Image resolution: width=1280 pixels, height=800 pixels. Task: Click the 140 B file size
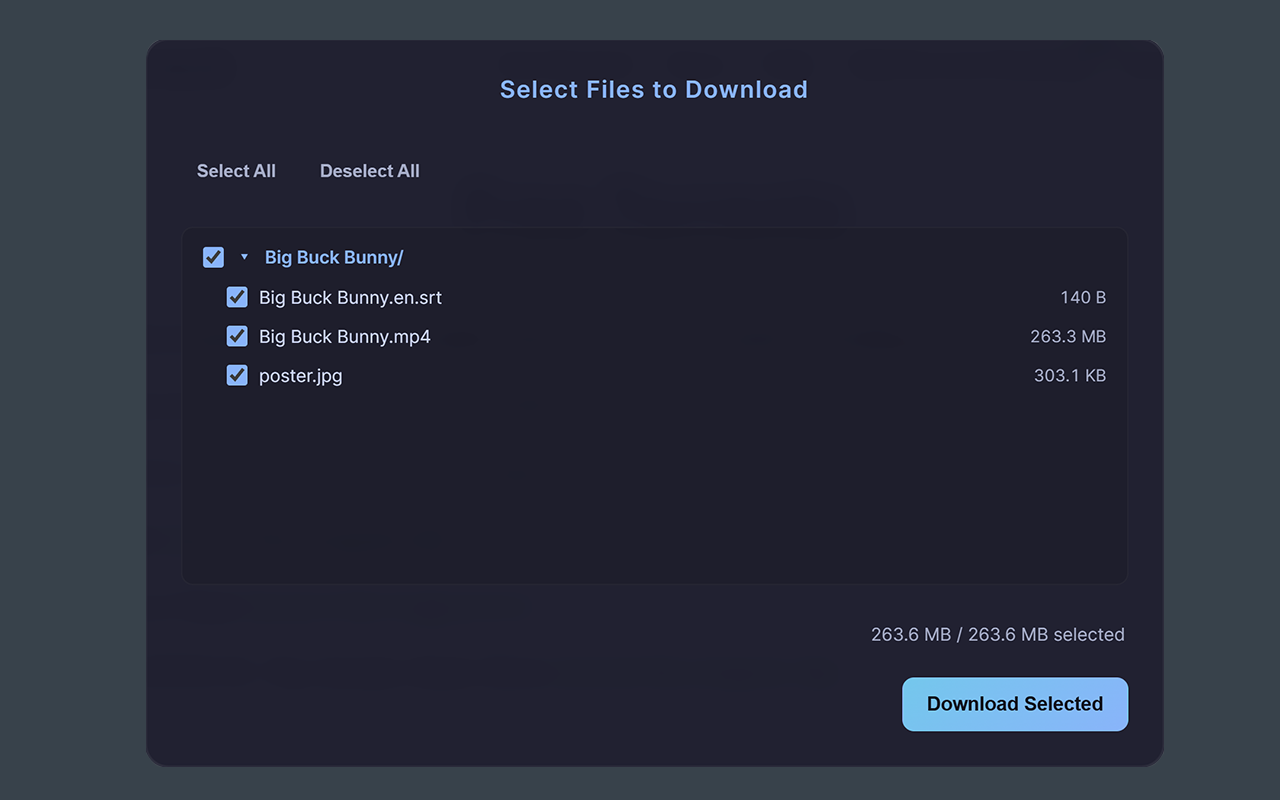(x=1083, y=297)
